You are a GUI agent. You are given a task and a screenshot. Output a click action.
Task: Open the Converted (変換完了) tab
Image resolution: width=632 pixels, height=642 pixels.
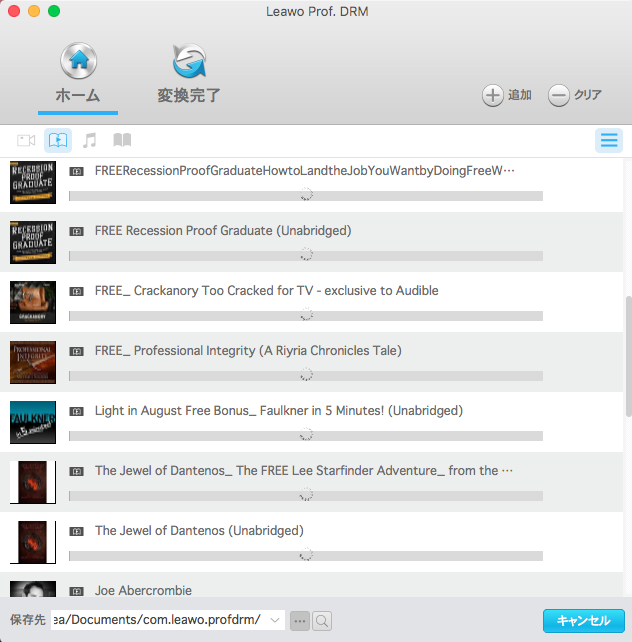coord(189,74)
